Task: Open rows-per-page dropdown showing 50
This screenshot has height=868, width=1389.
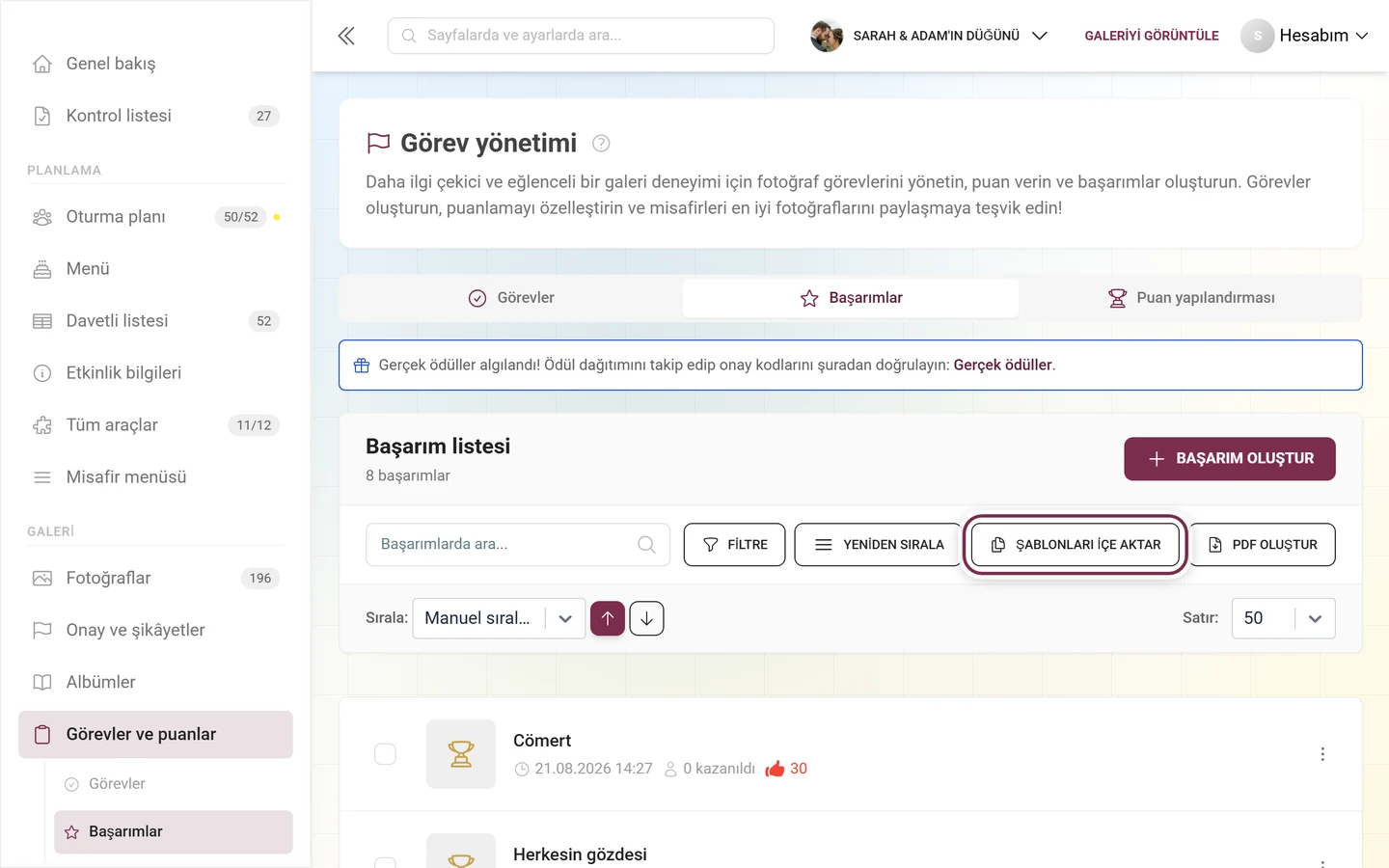Action: [1283, 618]
